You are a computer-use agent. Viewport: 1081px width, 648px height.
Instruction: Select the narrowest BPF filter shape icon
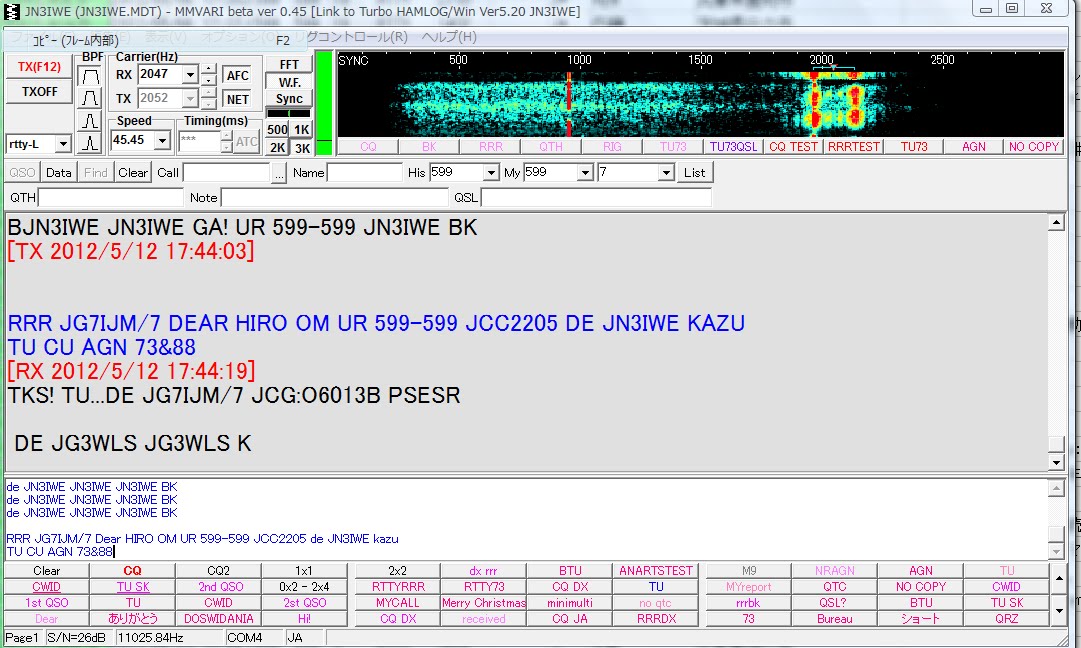pos(90,143)
